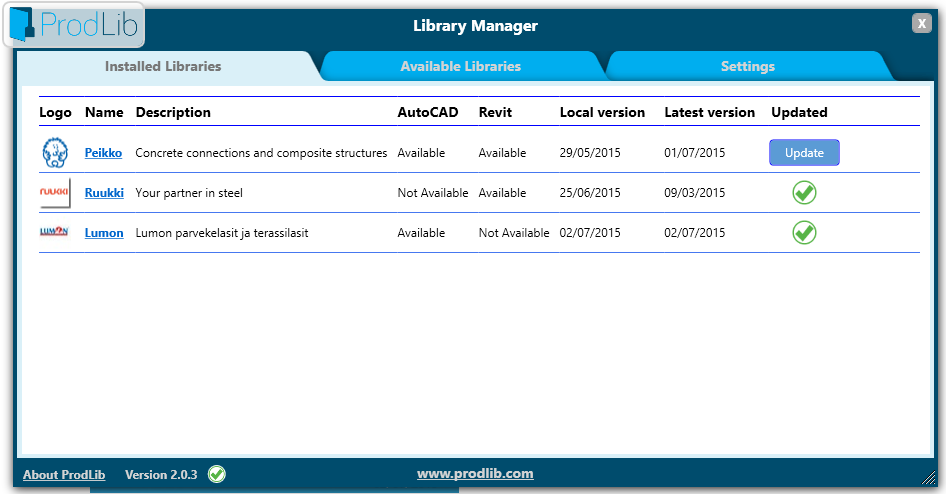
Task: Click Peikko's local version date 29/05/2015
Action: (590, 153)
